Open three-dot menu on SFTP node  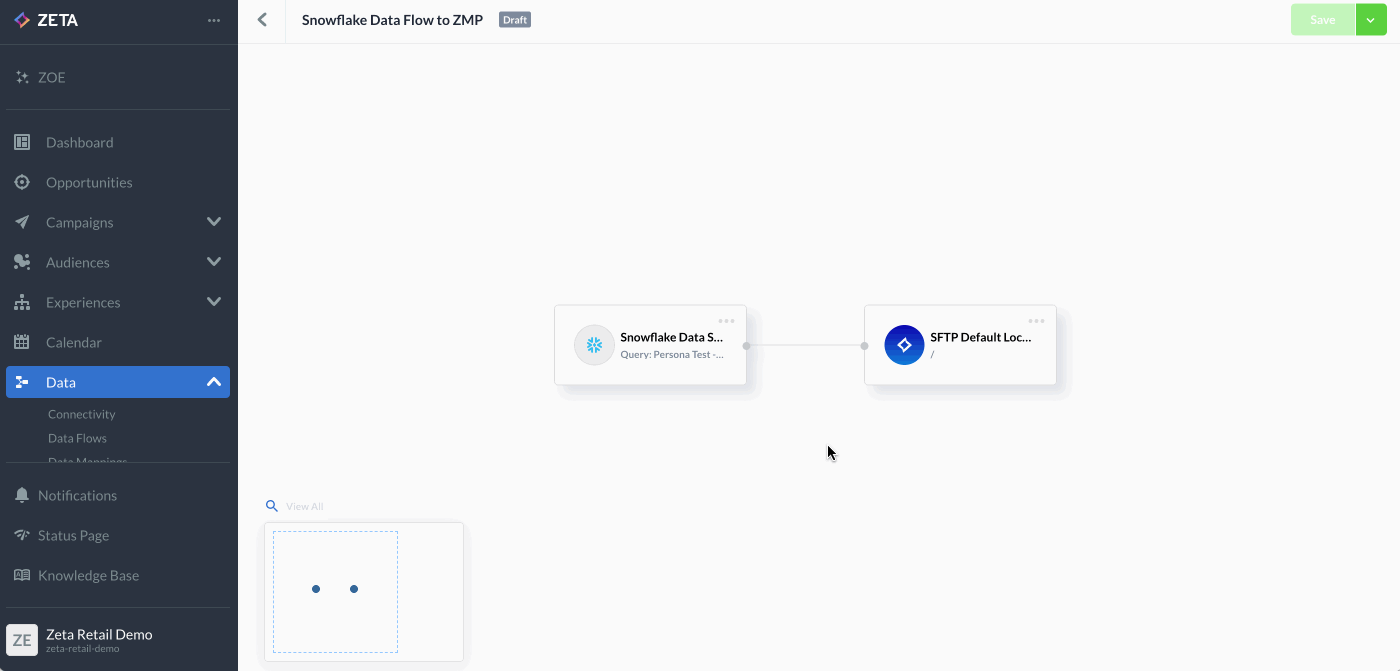[x=1036, y=321]
